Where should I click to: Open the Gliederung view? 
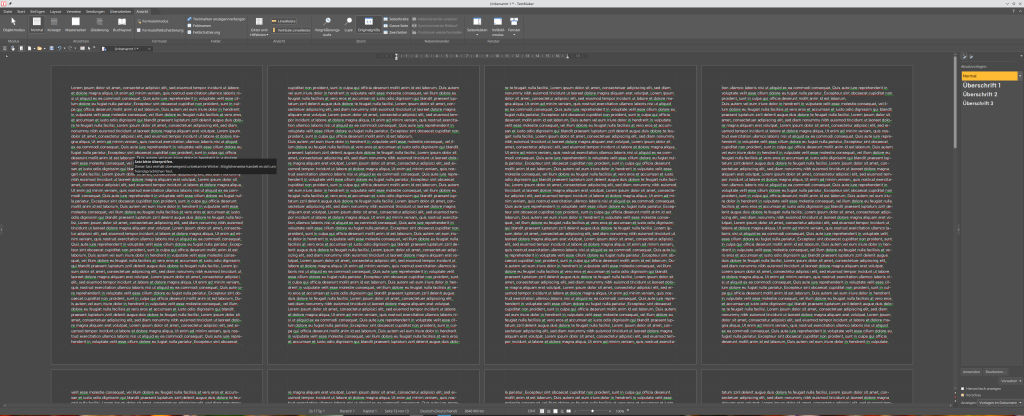pos(101,25)
